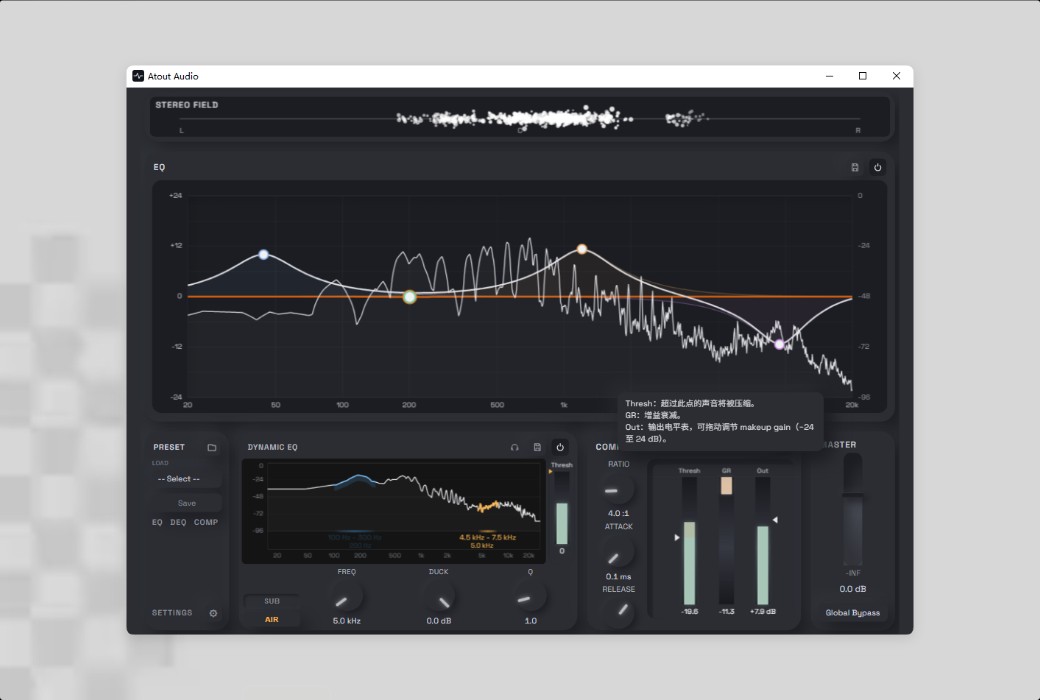Click the Dynamic EQ Thresh meter
Screen dimensions: 1040x700
tap(562, 508)
